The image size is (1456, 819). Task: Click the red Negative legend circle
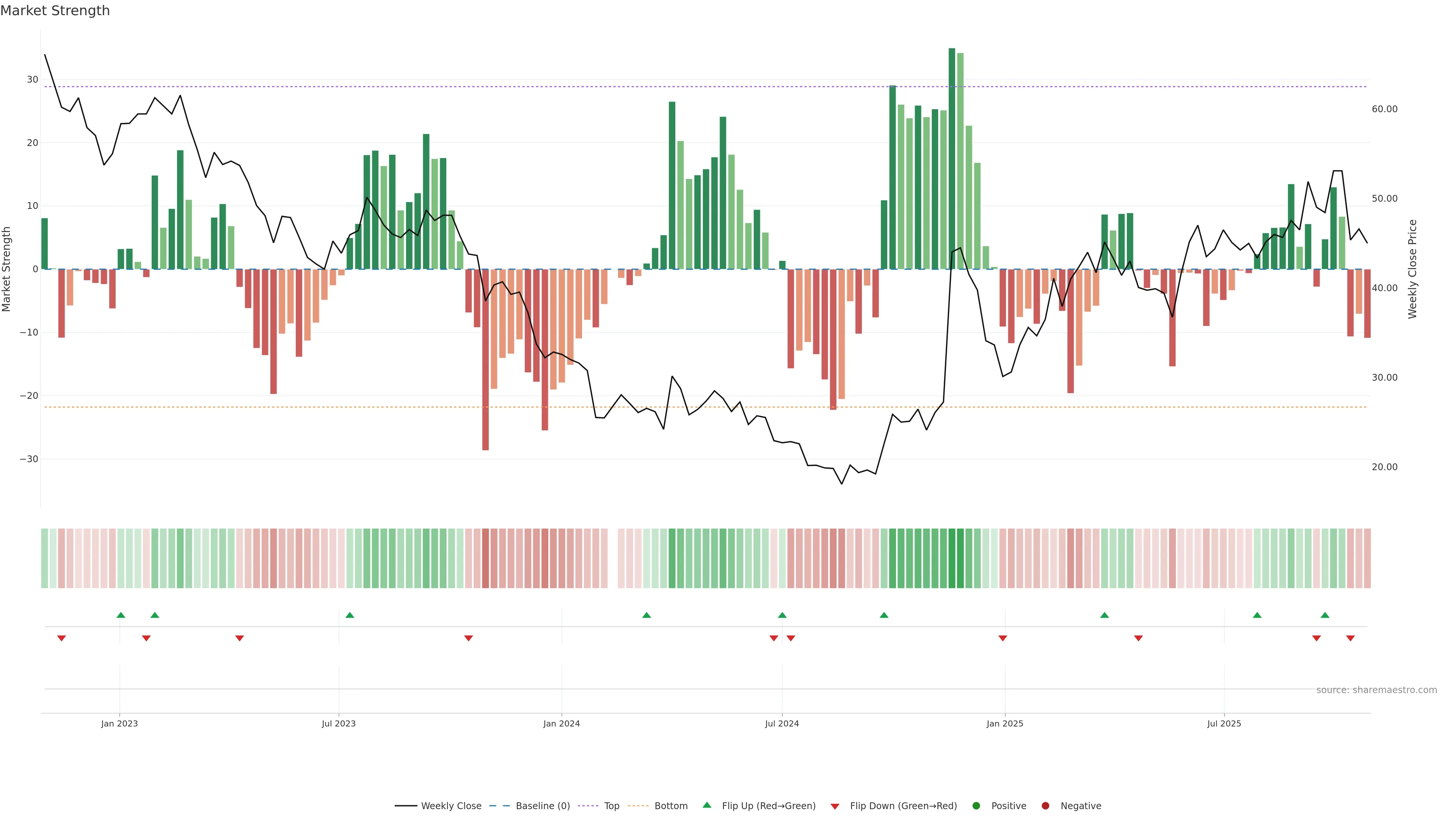coord(1045,805)
